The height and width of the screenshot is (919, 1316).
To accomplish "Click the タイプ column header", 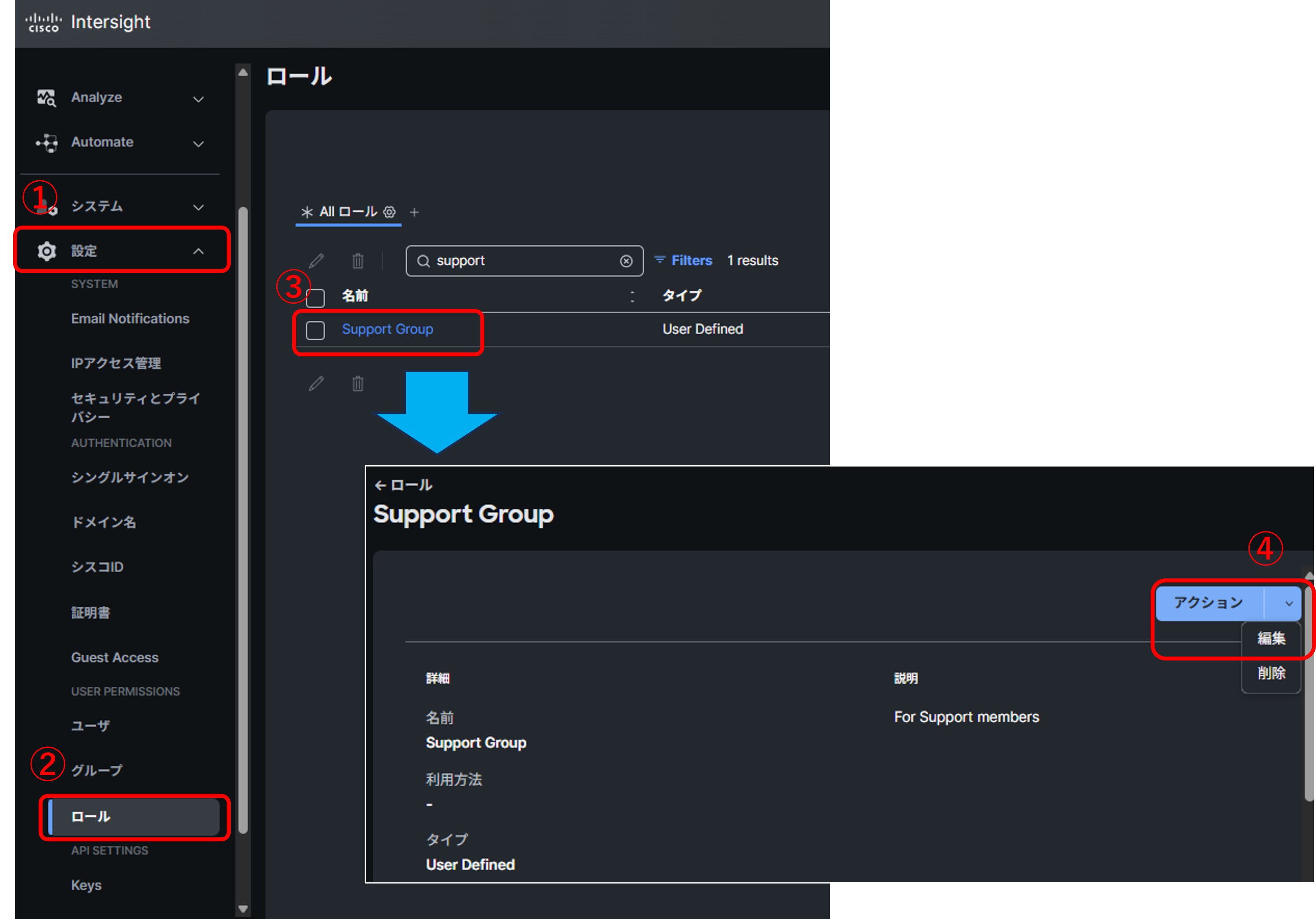I will pos(682,296).
